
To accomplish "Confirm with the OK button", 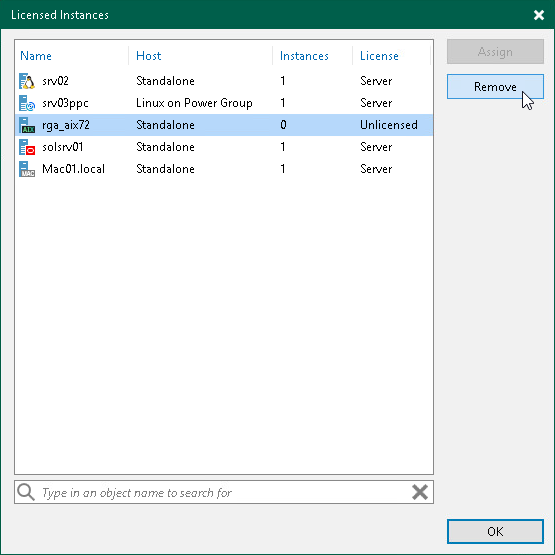I will 495,531.
